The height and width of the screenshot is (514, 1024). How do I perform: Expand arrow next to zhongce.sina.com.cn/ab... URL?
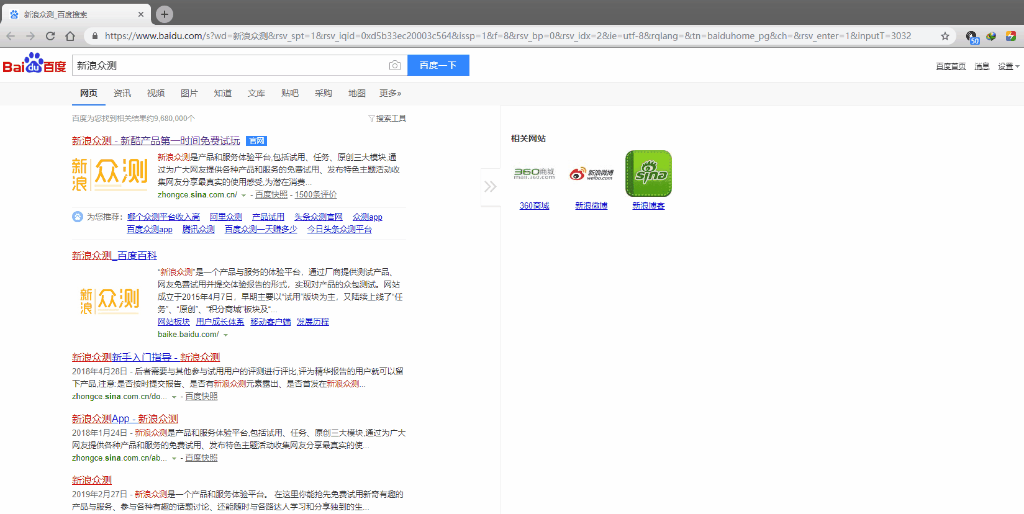174,458
